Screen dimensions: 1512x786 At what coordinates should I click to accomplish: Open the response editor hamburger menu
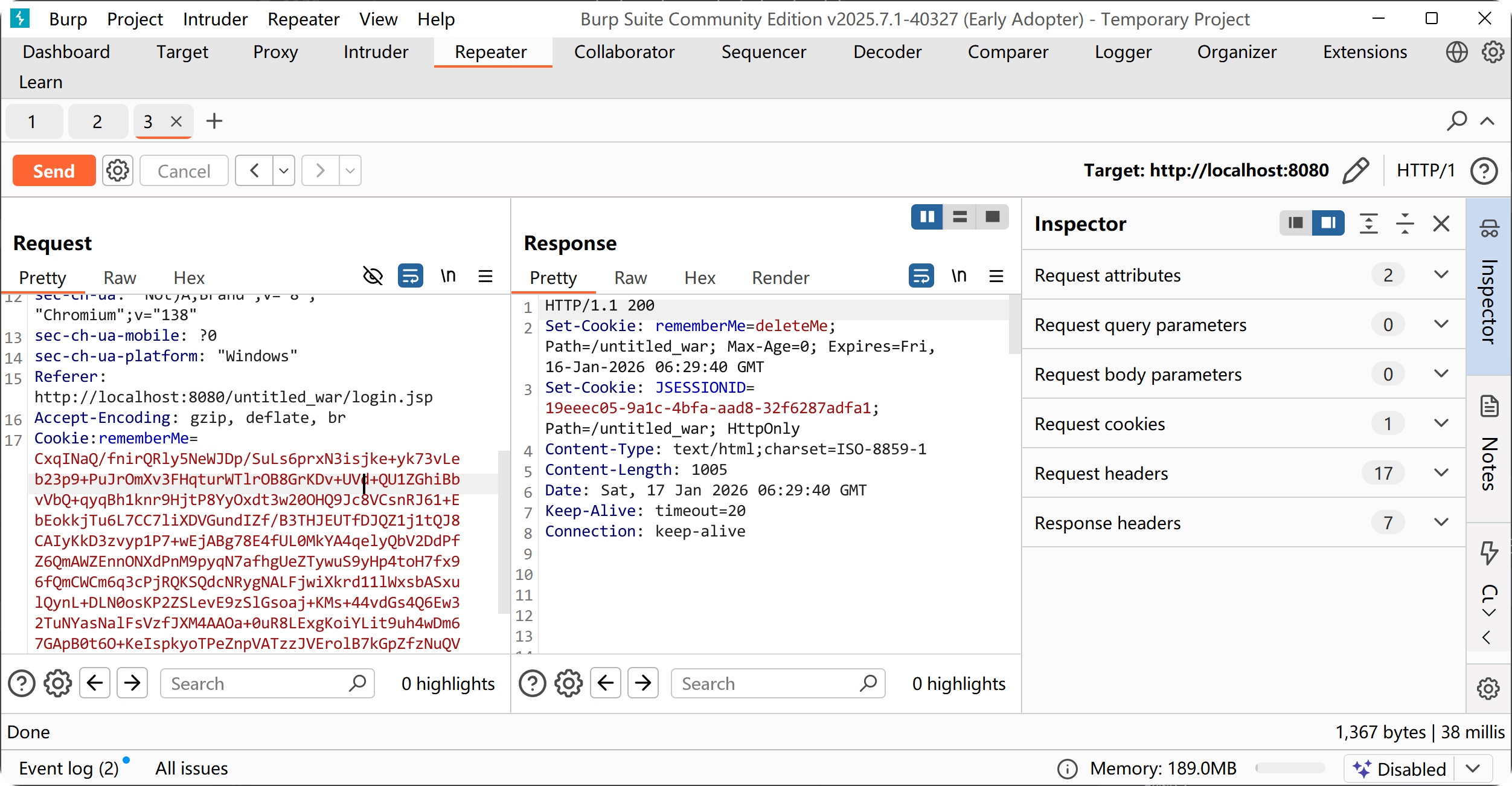pos(996,277)
